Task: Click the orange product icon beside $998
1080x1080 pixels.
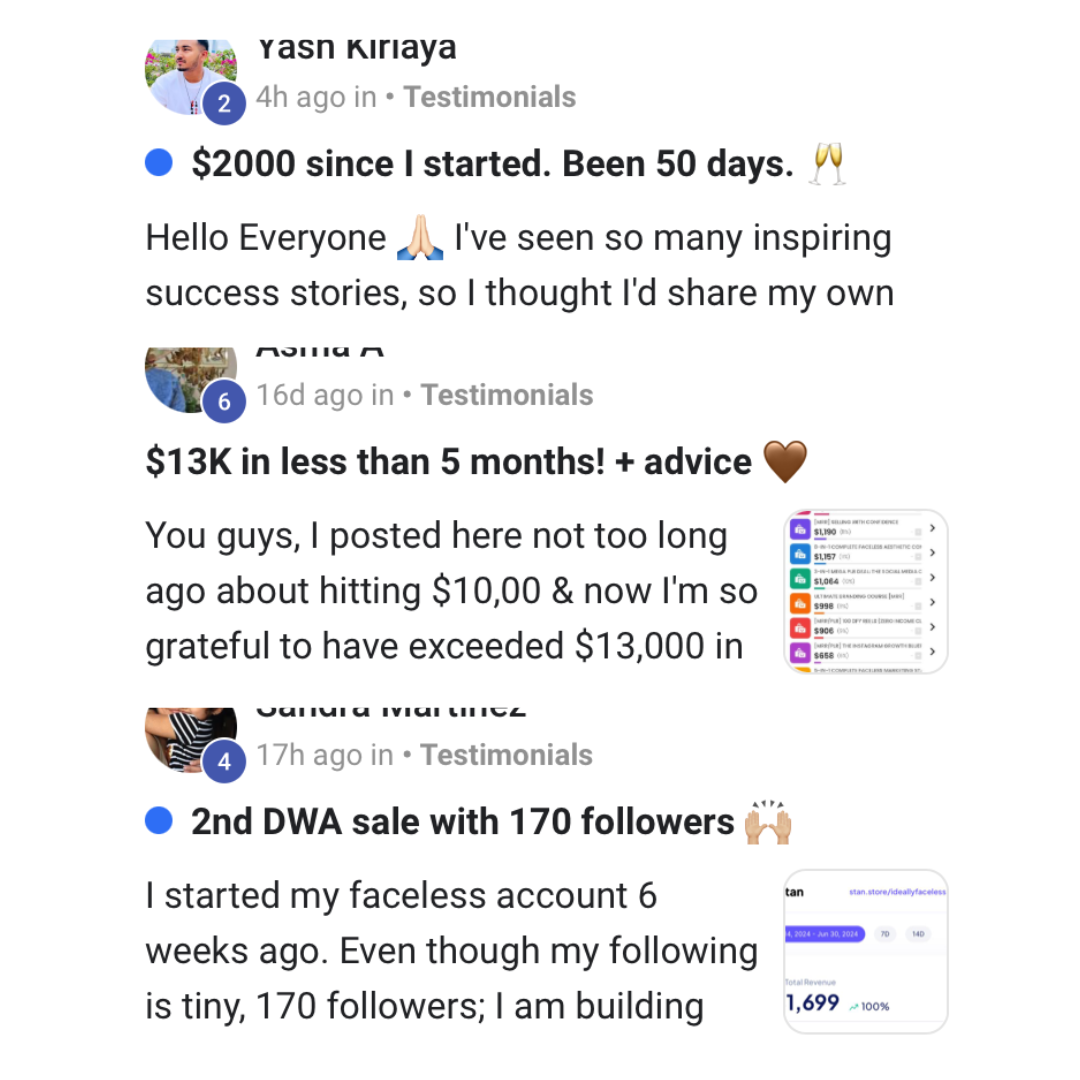Action: click(799, 603)
